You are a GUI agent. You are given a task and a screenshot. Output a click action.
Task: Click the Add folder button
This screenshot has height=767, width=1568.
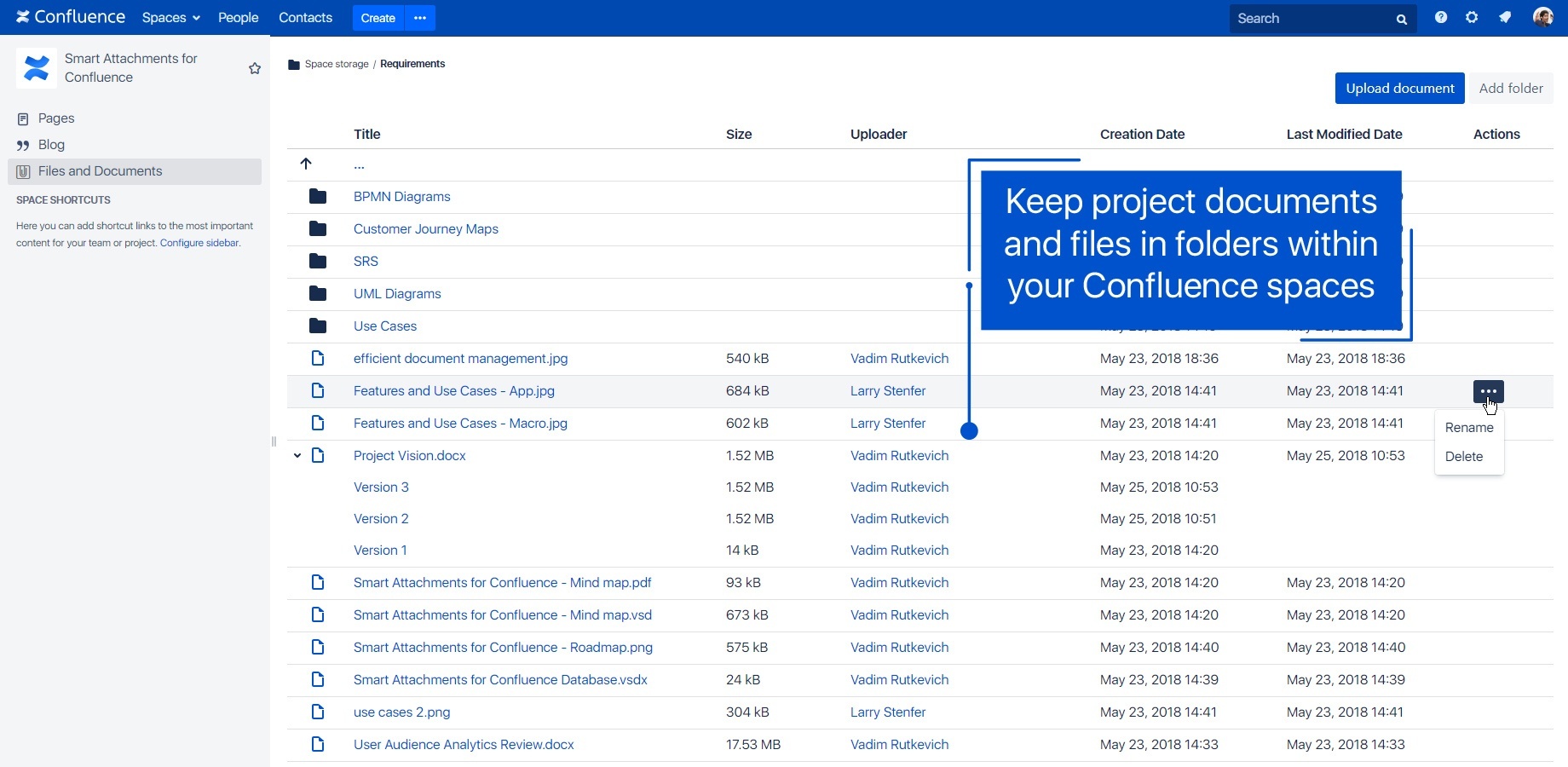tap(1510, 89)
